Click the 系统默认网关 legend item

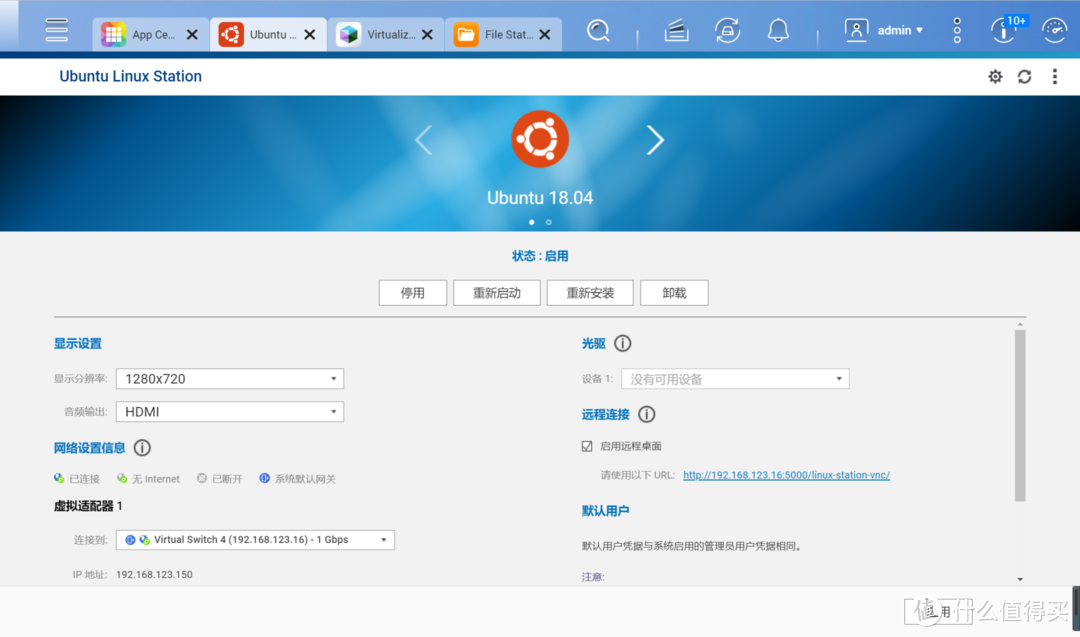coord(298,479)
